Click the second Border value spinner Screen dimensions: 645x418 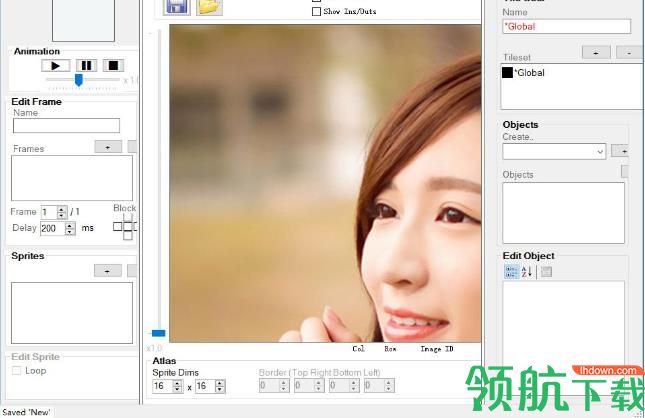coord(319,385)
